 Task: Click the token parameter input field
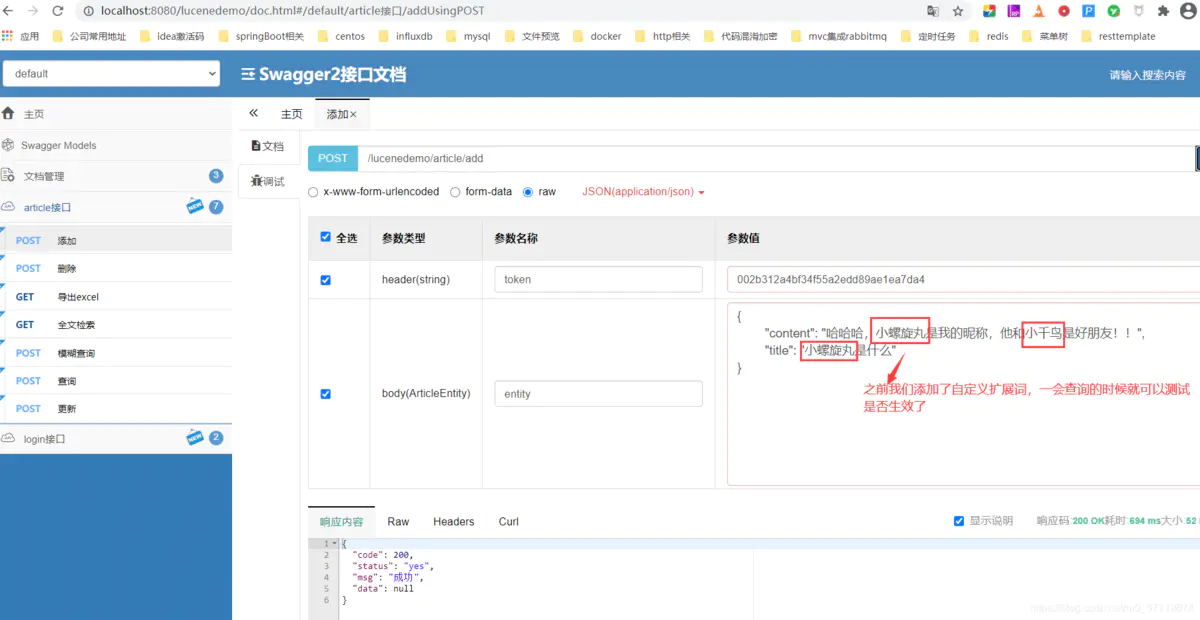tap(597, 279)
